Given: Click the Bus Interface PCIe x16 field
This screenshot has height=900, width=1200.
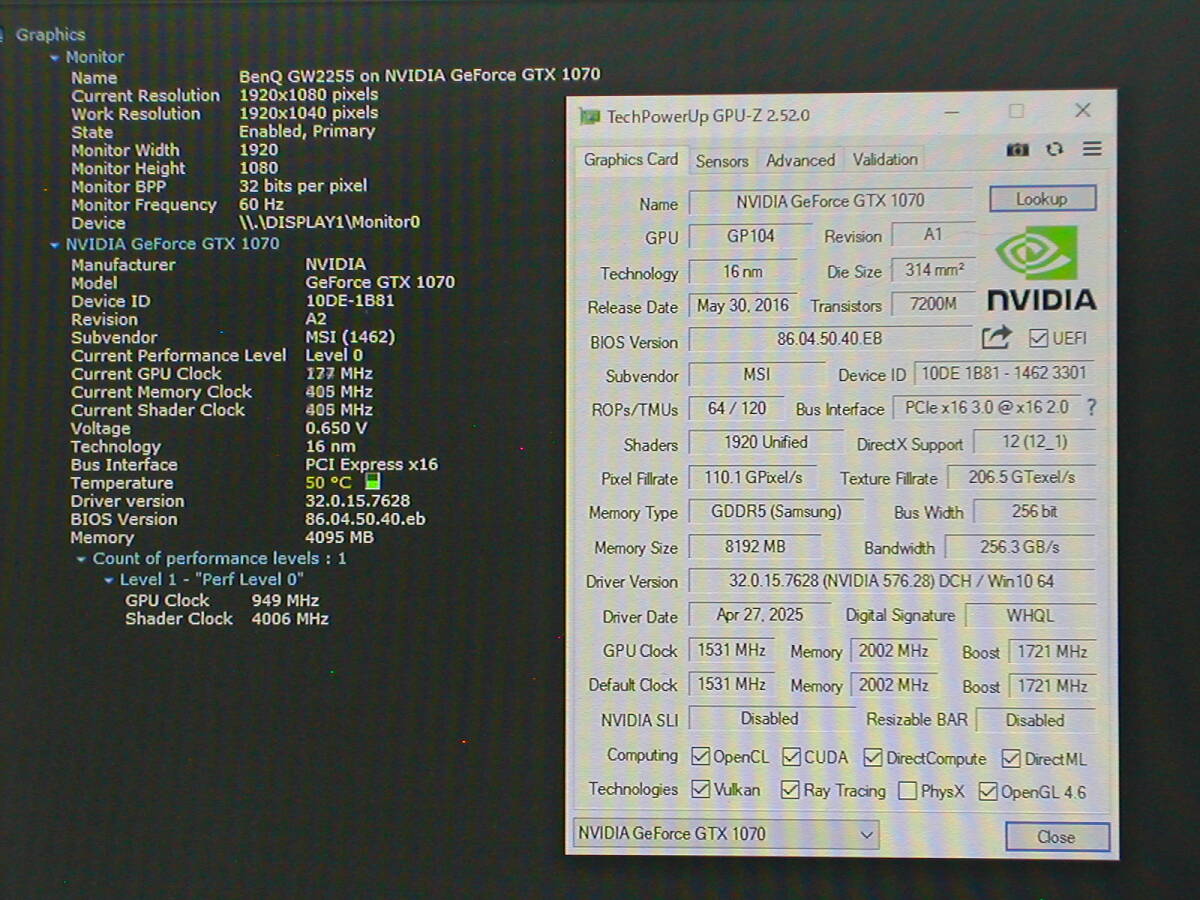Looking at the screenshot, I should tap(986, 408).
